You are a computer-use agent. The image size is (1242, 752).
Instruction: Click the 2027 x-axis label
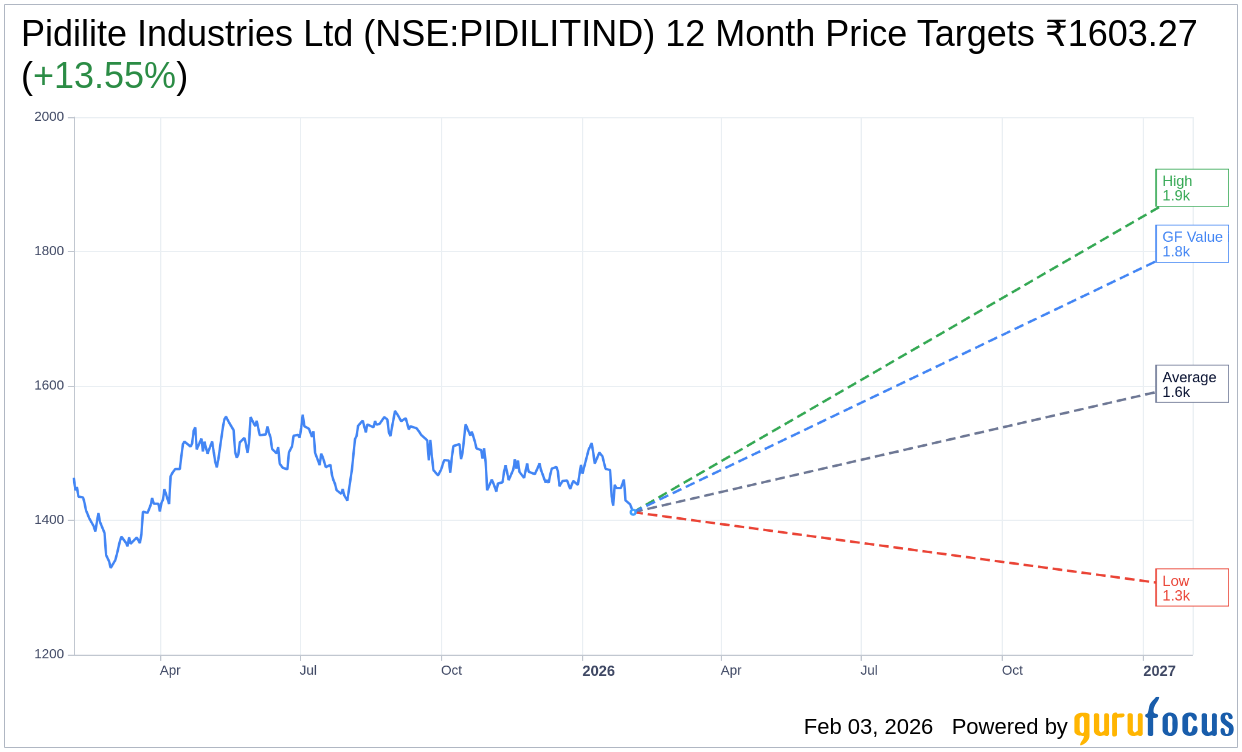pos(1160,671)
